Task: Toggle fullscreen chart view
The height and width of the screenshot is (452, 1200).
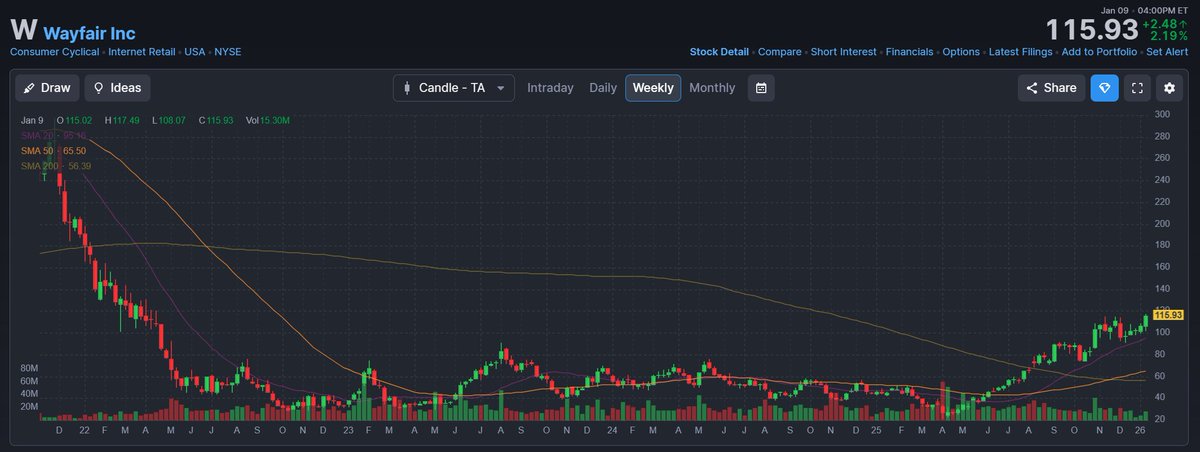Action: pos(1136,88)
